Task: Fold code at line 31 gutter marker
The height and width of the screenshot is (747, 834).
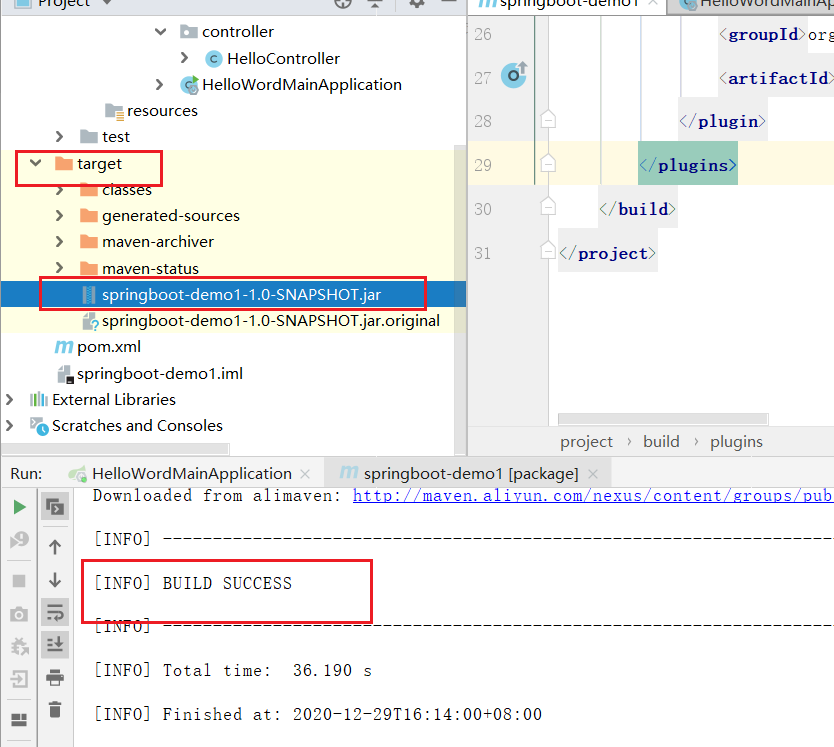Action: click(548, 250)
